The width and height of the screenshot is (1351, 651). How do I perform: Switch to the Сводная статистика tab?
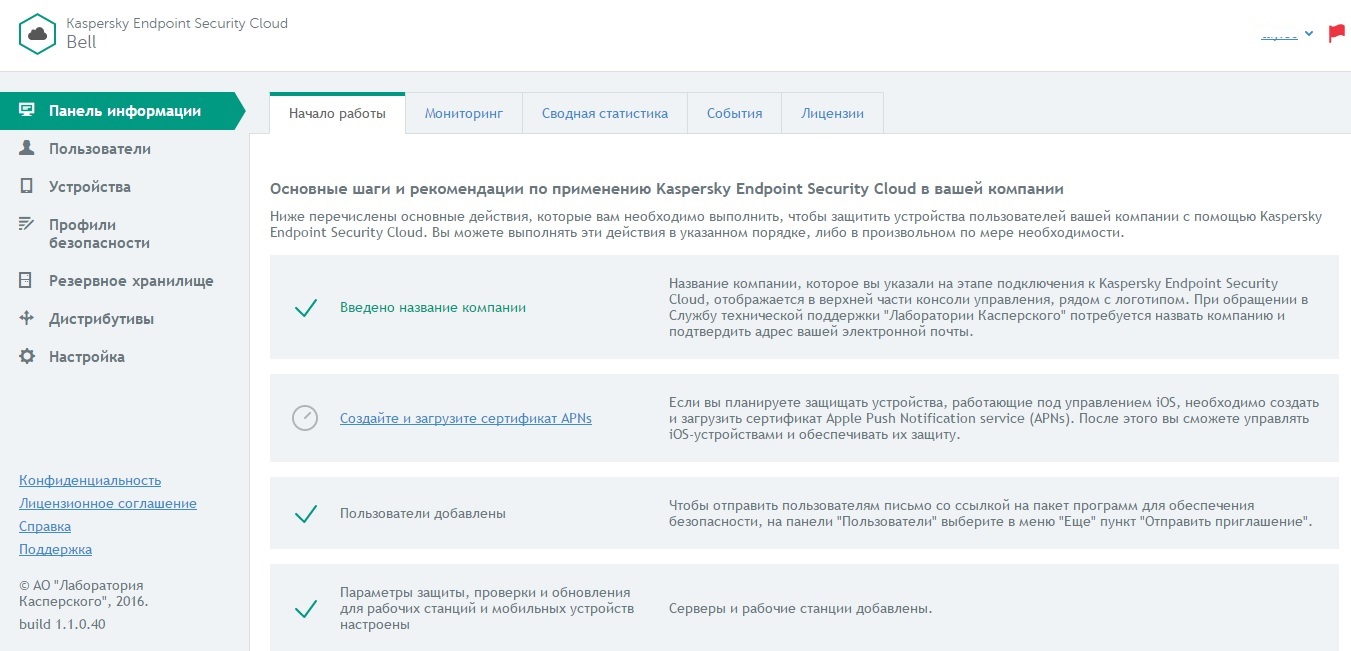(x=605, y=113)
